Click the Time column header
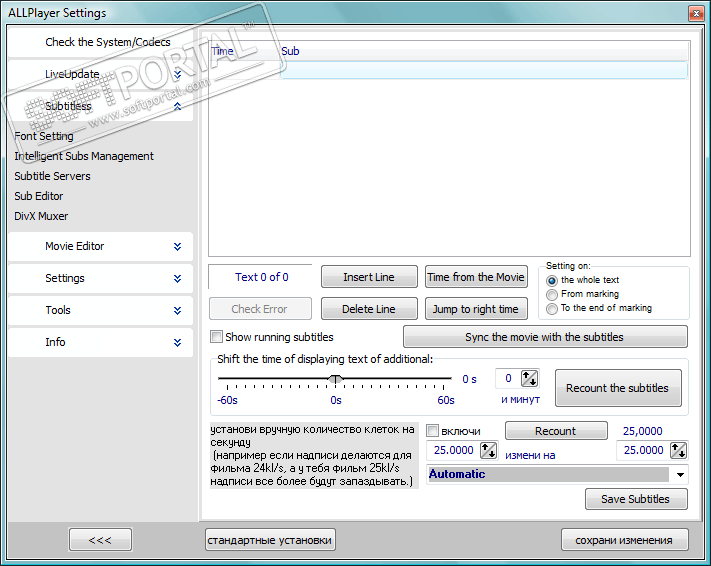The image size is (711, 566). coord(244,51)
